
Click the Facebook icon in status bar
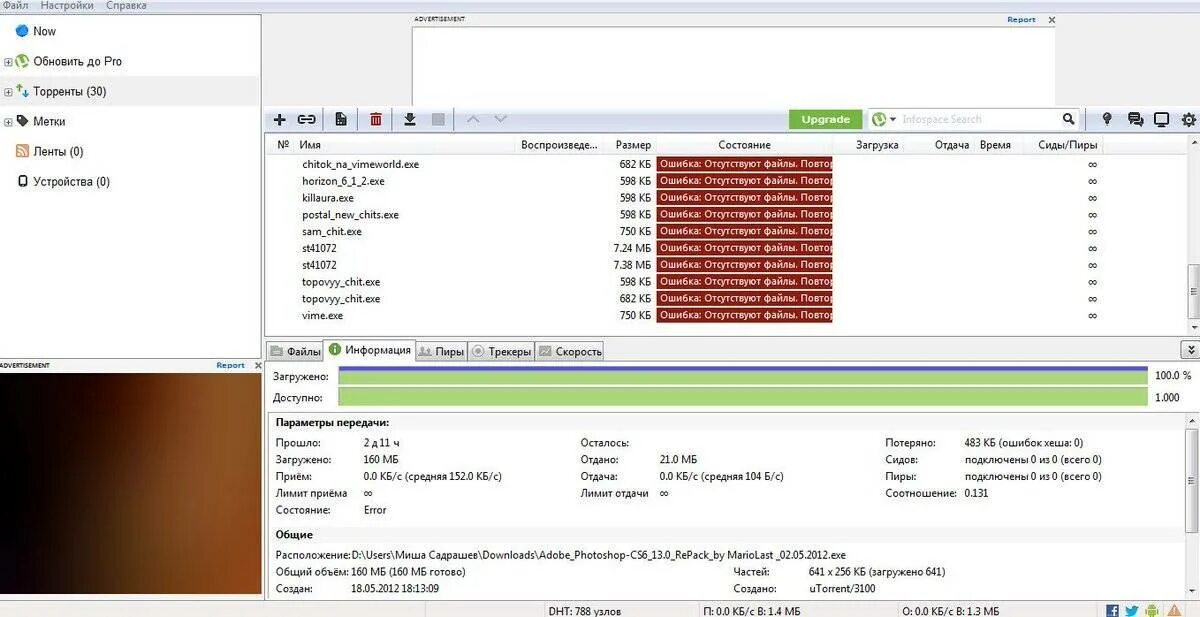click(x=1112, y=610)
